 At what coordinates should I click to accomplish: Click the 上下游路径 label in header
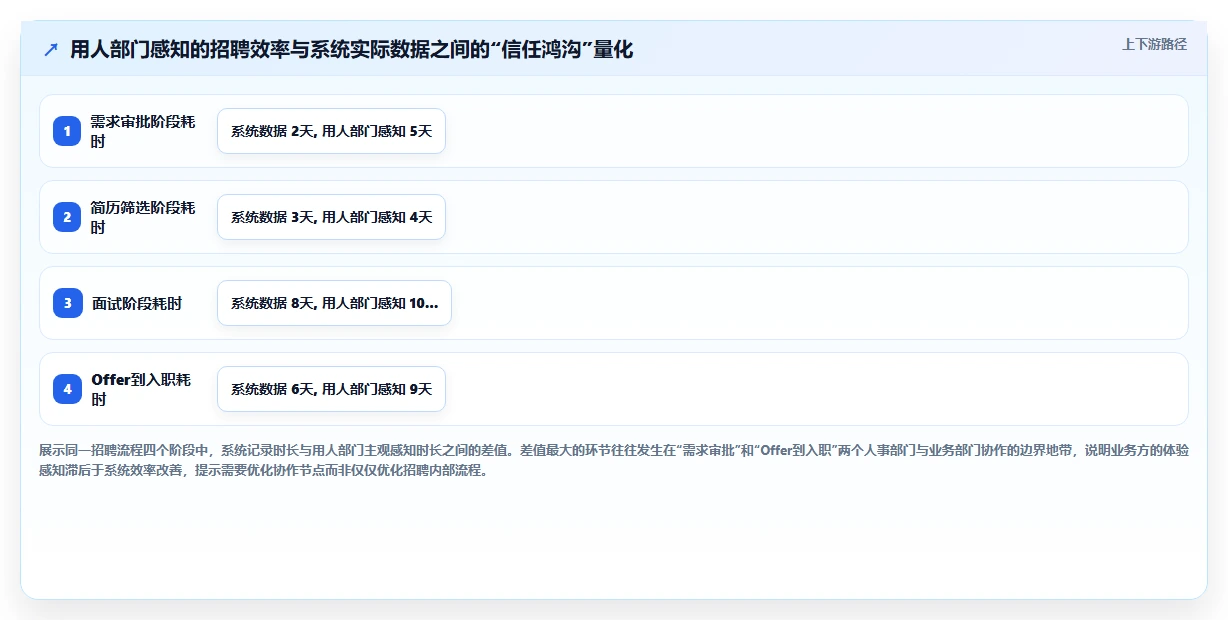(1155, 44)
